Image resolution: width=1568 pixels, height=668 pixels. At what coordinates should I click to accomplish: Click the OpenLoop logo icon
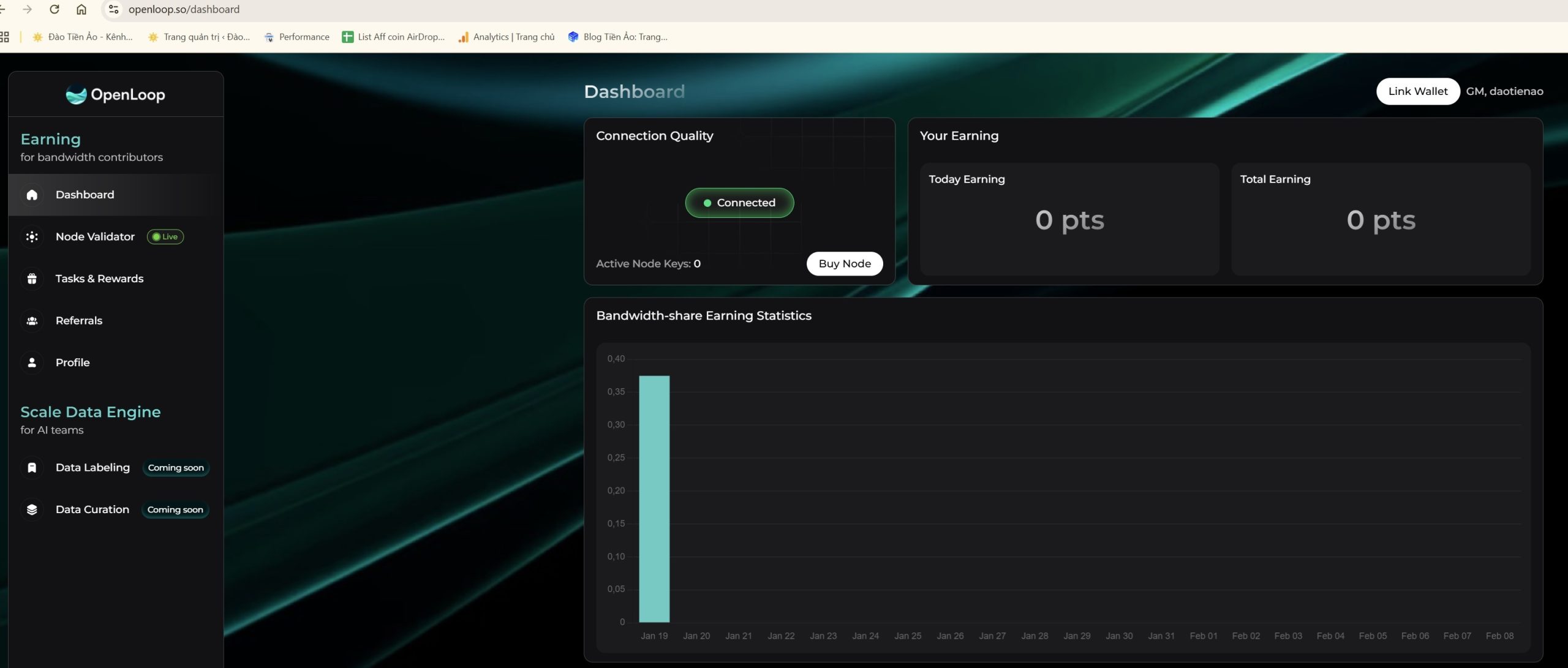coord(75,95)
